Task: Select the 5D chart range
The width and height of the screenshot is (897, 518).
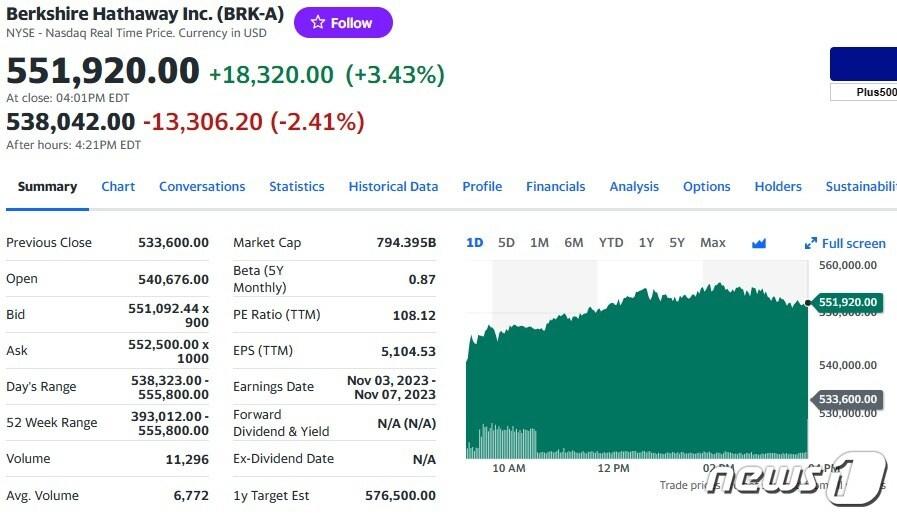Action: 506,243
